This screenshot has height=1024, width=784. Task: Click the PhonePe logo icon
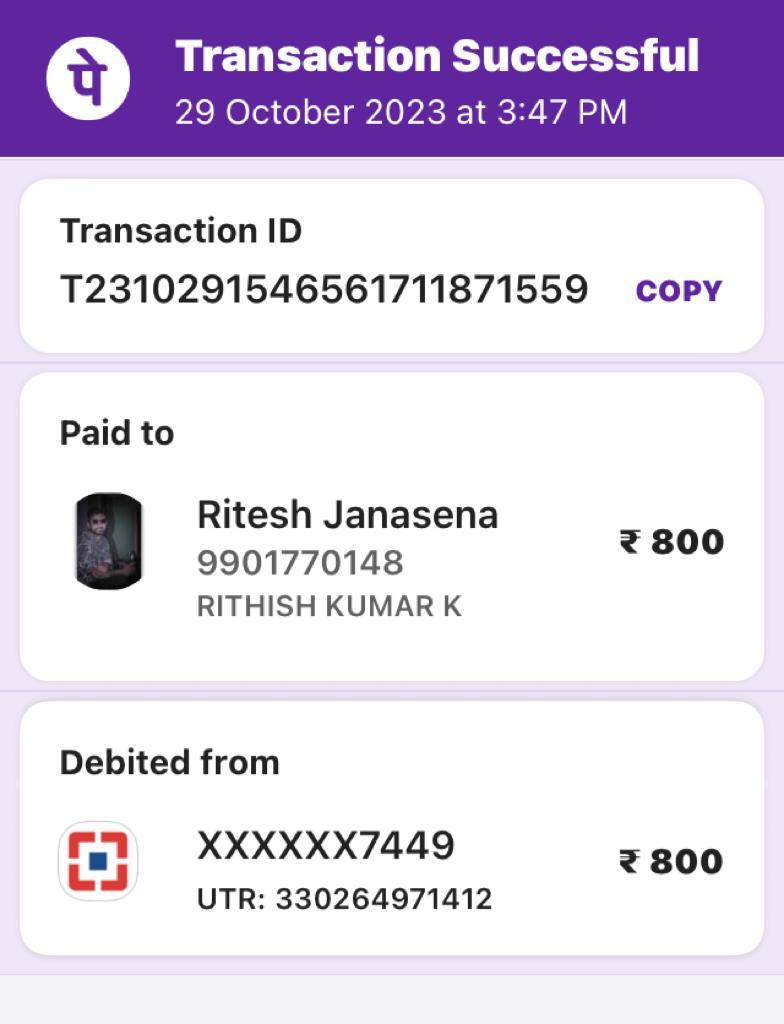point(88,77)
